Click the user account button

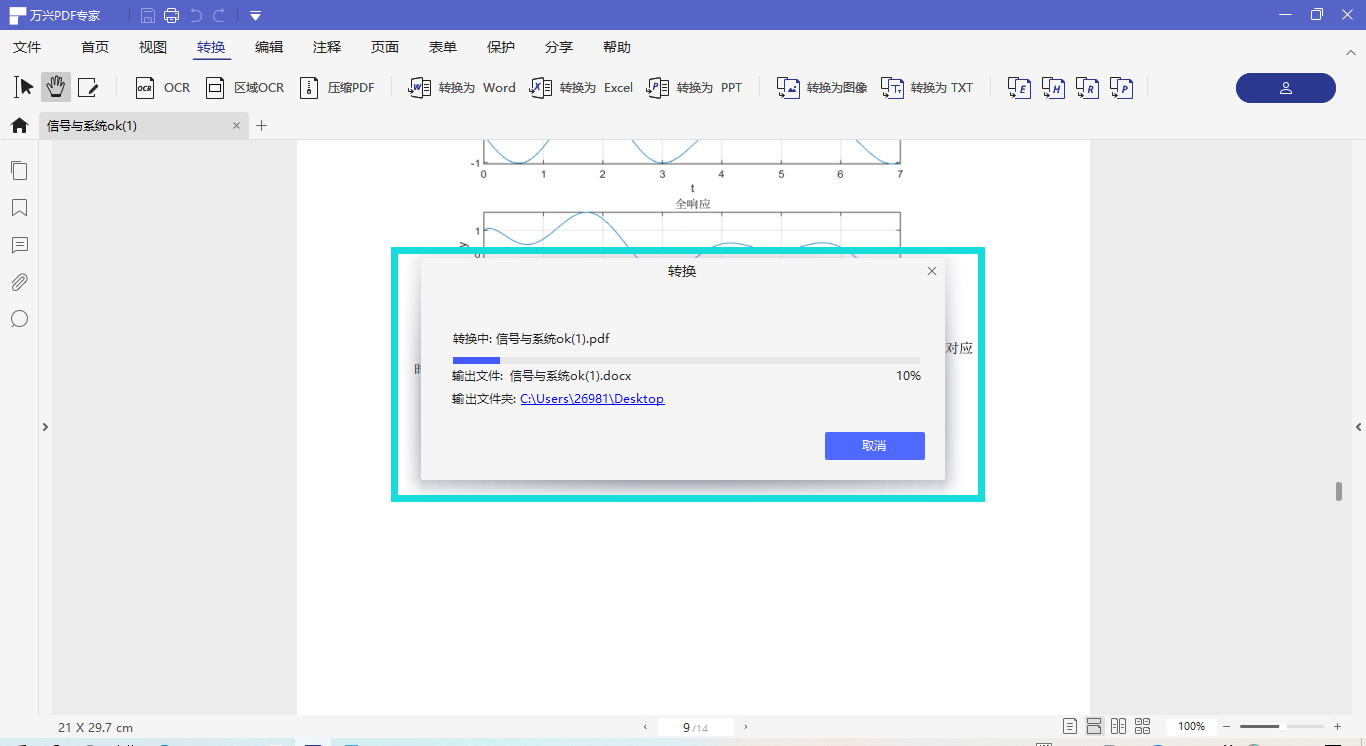click(1286, 88)
